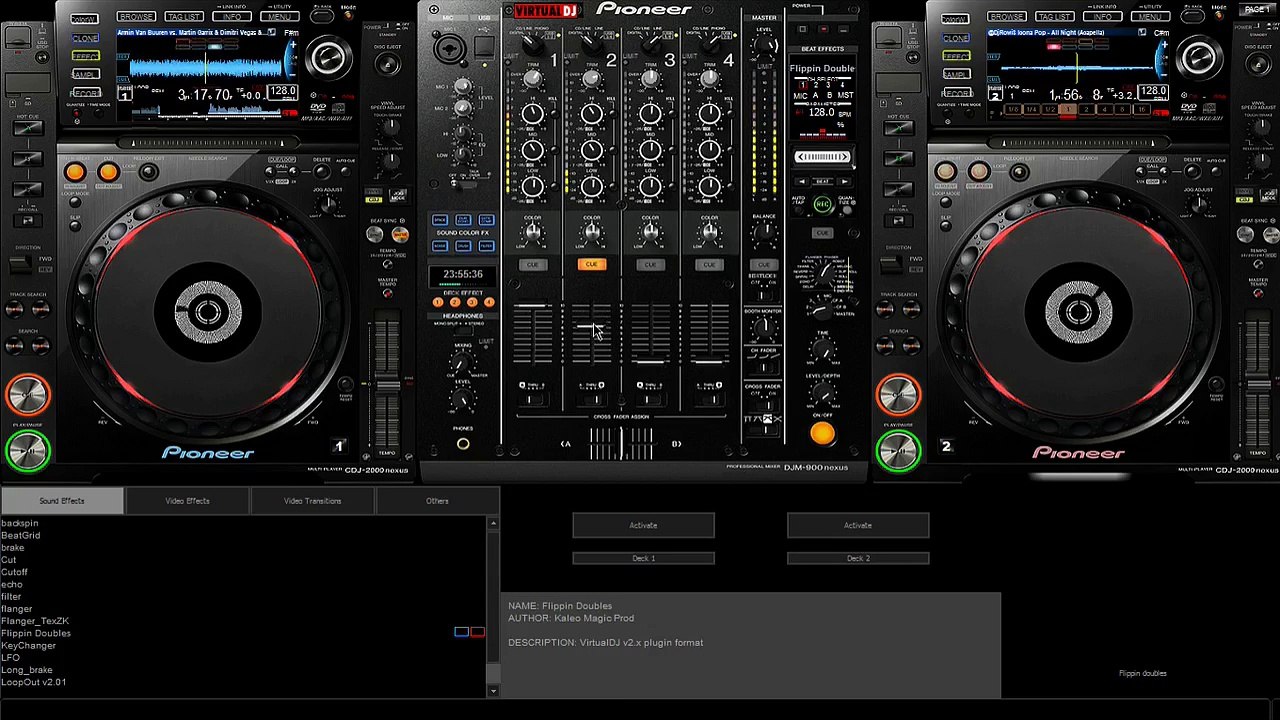Click the channel 1 Trim knob
The height and width of the screenshot is (720, 1280).
532,77
